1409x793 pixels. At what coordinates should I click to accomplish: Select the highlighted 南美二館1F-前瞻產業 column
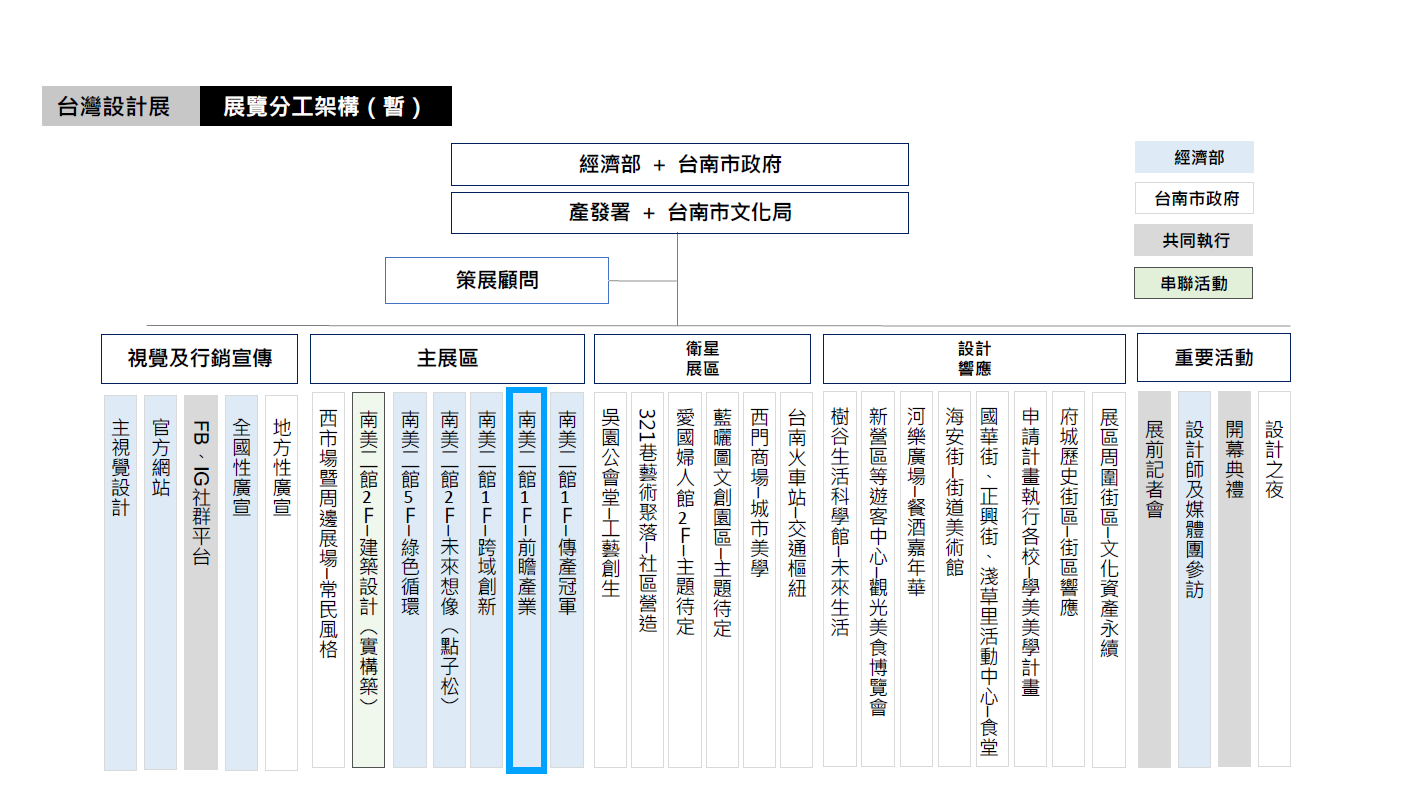pos(526,580)
